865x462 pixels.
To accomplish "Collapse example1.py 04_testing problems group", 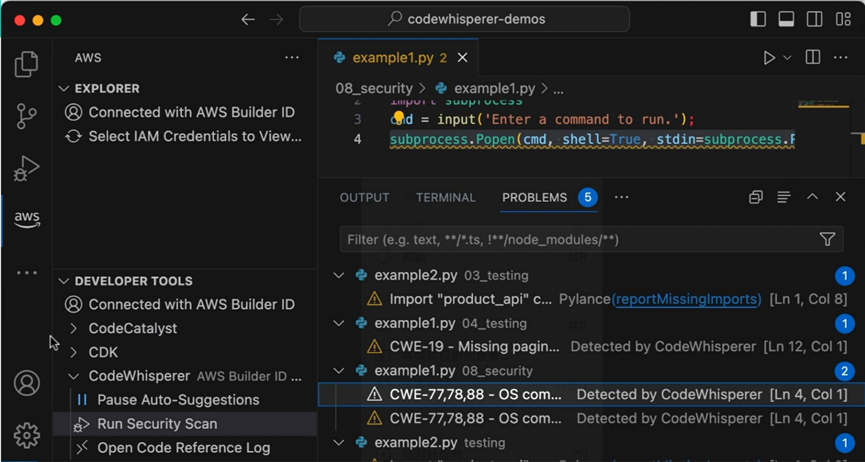I will (339, 323).
